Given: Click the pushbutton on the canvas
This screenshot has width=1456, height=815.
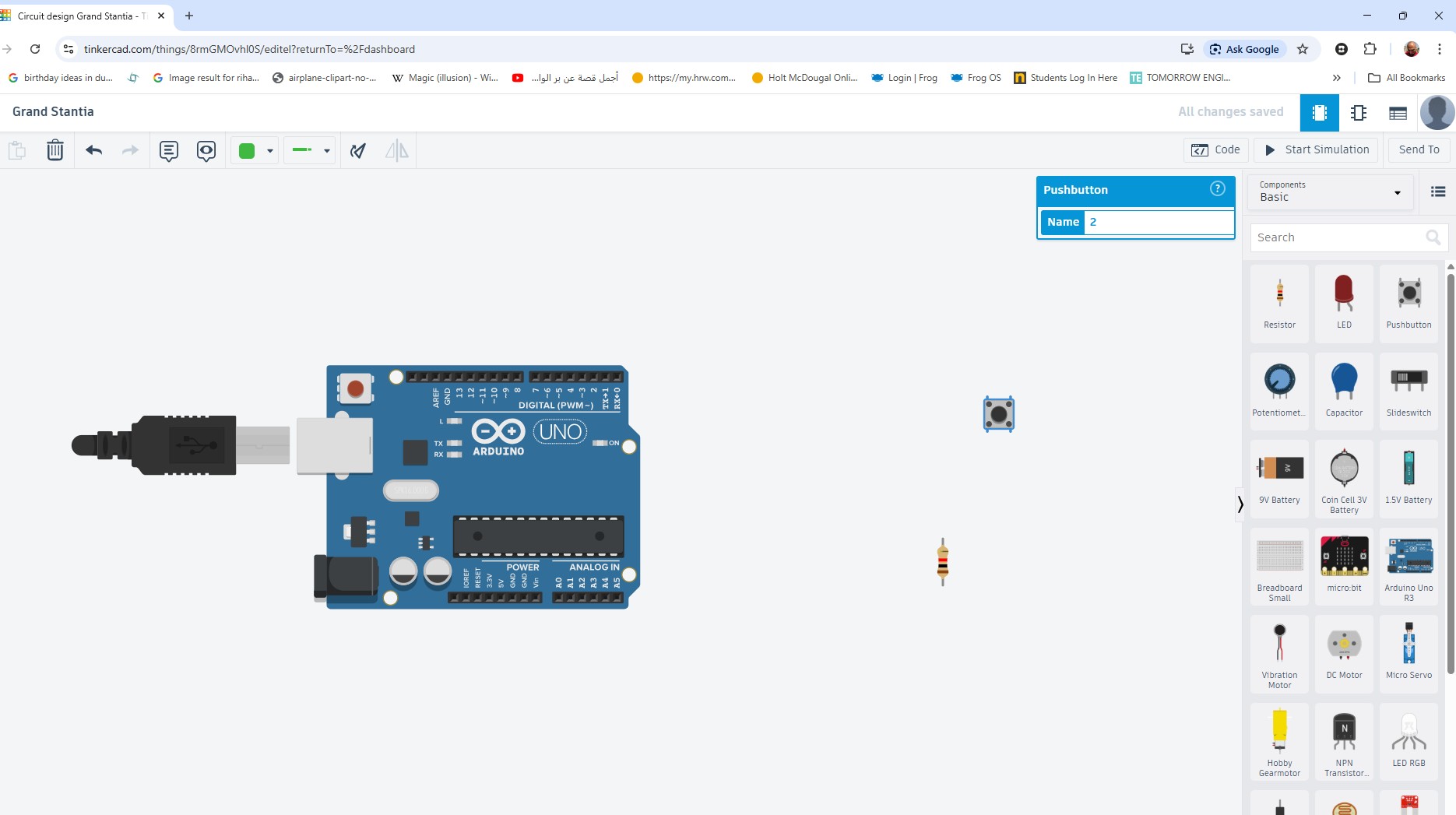Looking at the screenshot, I should (999, 414).
